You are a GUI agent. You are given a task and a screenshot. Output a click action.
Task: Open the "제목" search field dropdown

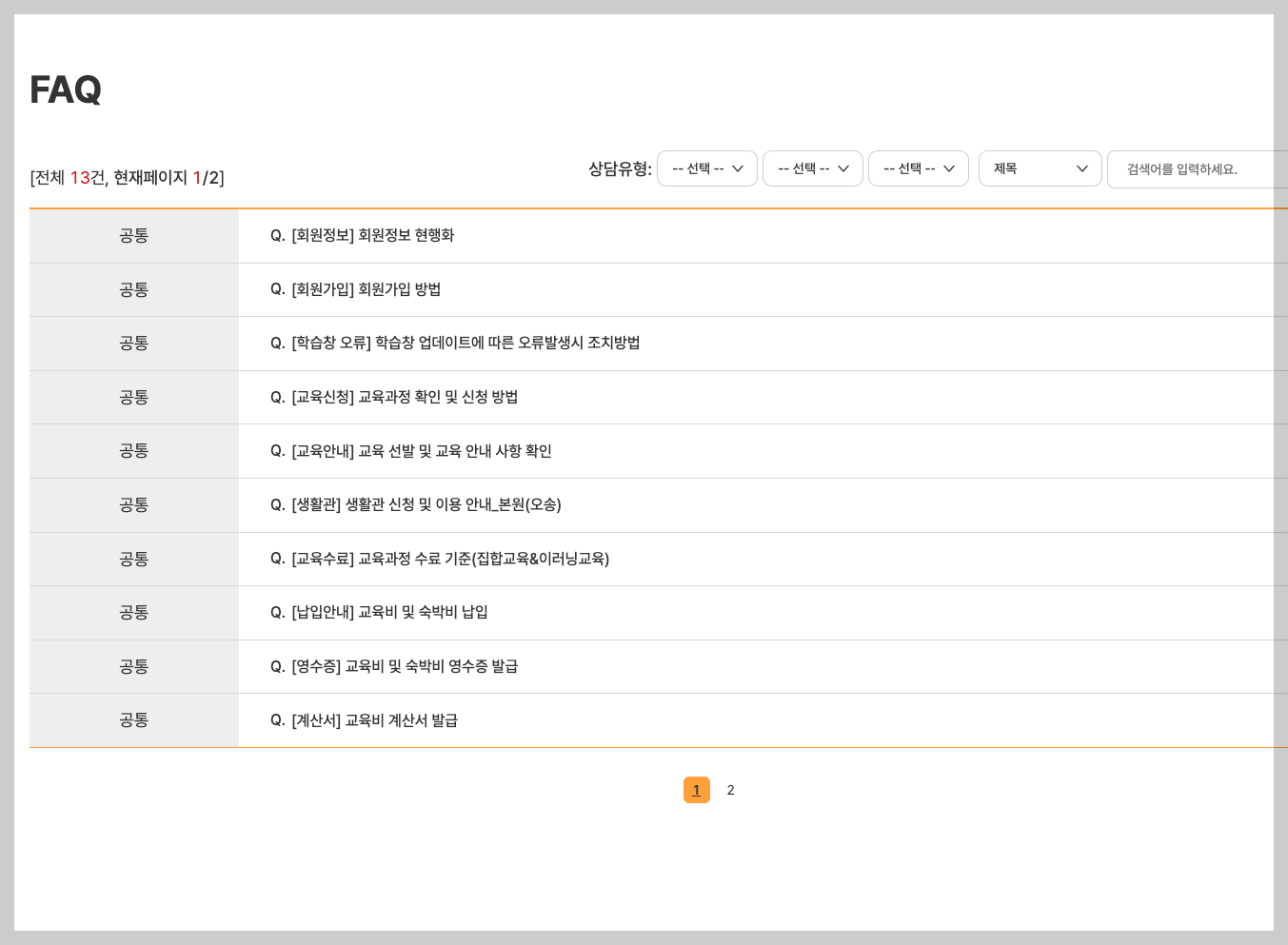(x=1040, y=168)
